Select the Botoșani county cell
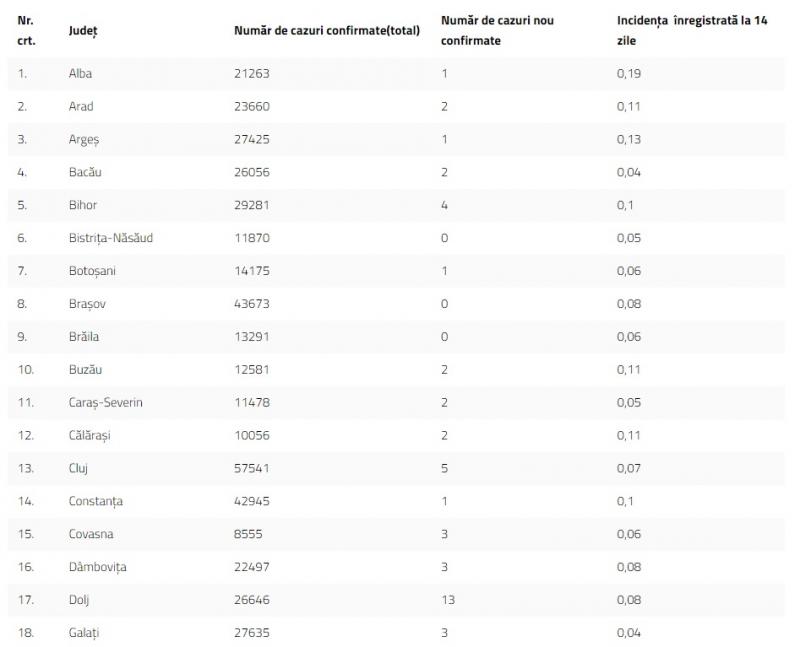800x647 pixels. tap(93, 271)
